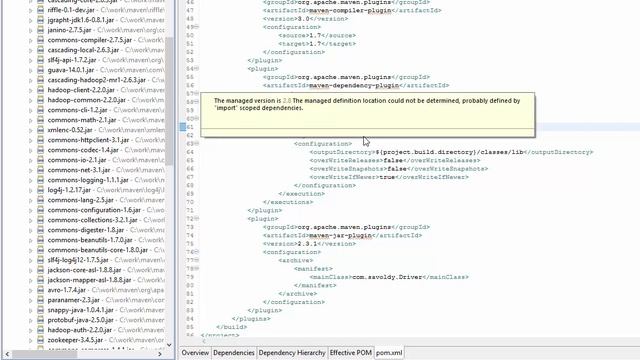The width and height of the screenshot is (640, 360).
Task: Expand the guava-14.0.1.jar node
Action: pyautogui.click(x=31, y=70)
